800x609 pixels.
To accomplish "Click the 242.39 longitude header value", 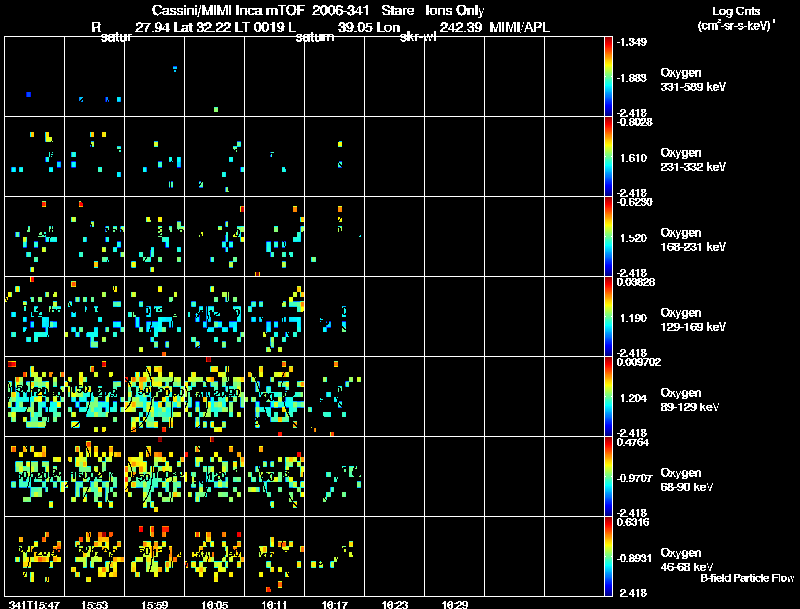I will point(461,27).
